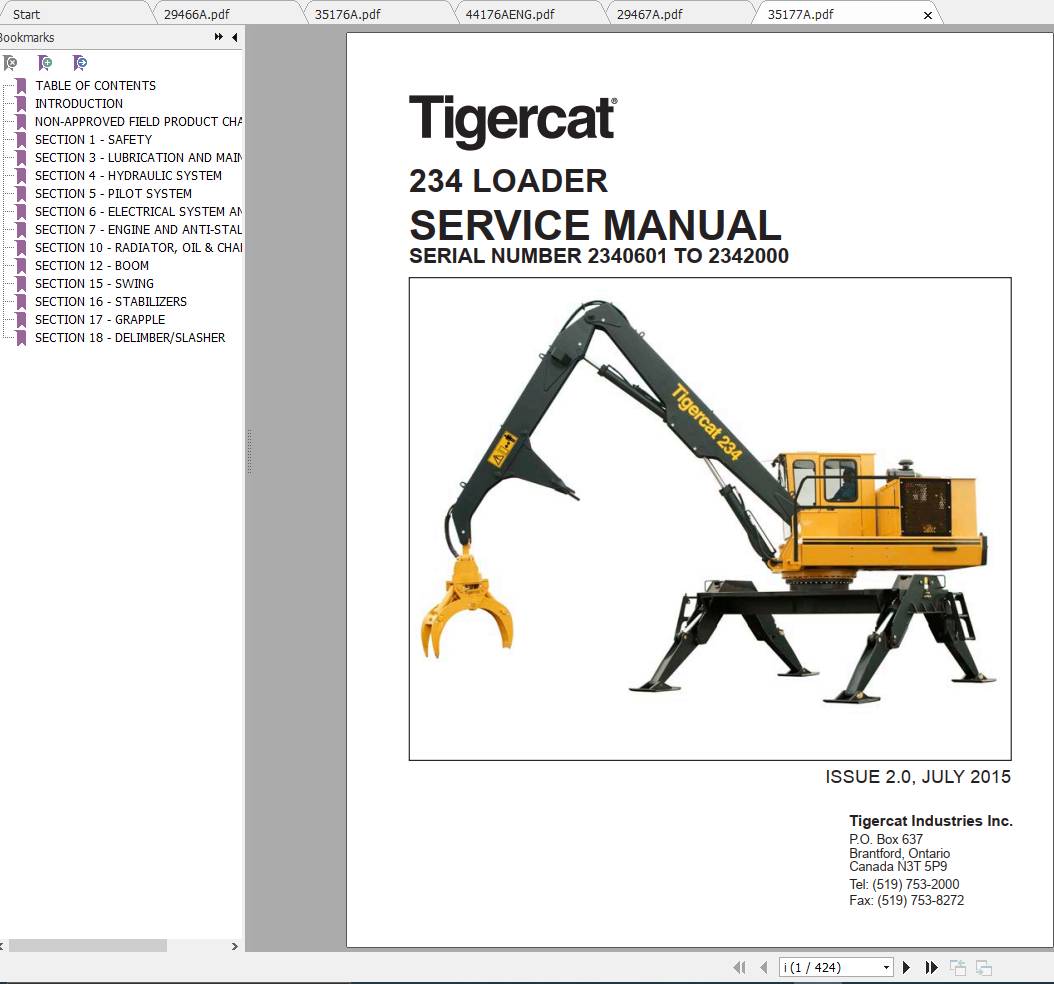Click the duplicate window icon
The image size is (1054, 984).
pos(984,967)
